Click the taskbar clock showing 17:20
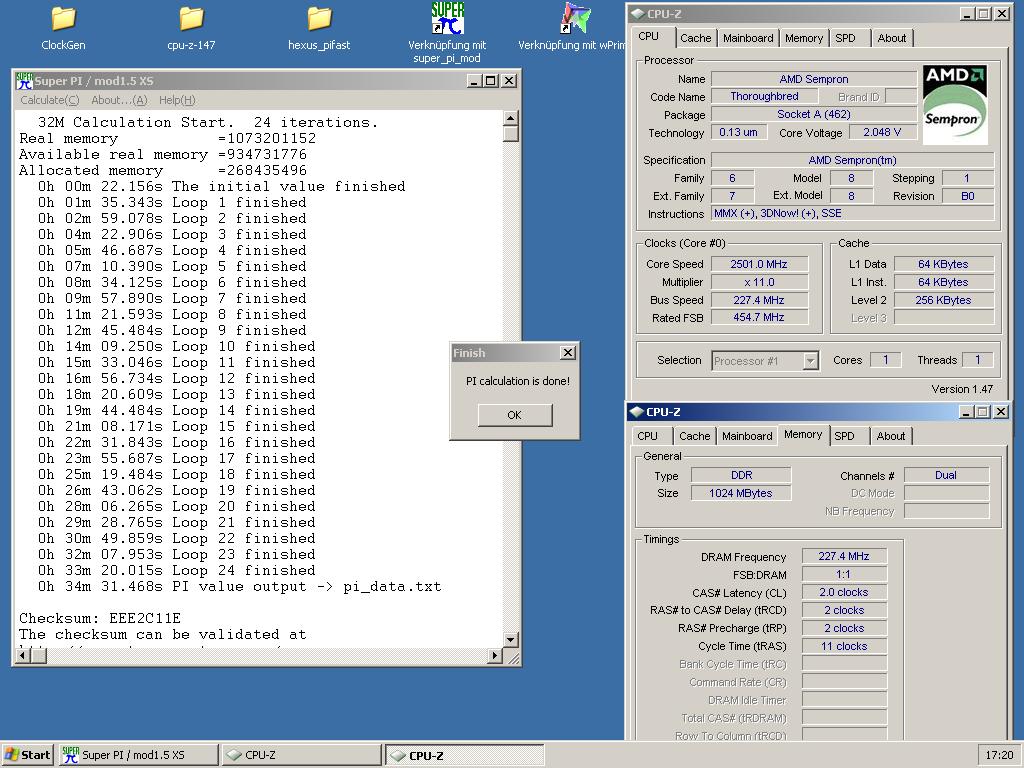 tap(999, 755)
